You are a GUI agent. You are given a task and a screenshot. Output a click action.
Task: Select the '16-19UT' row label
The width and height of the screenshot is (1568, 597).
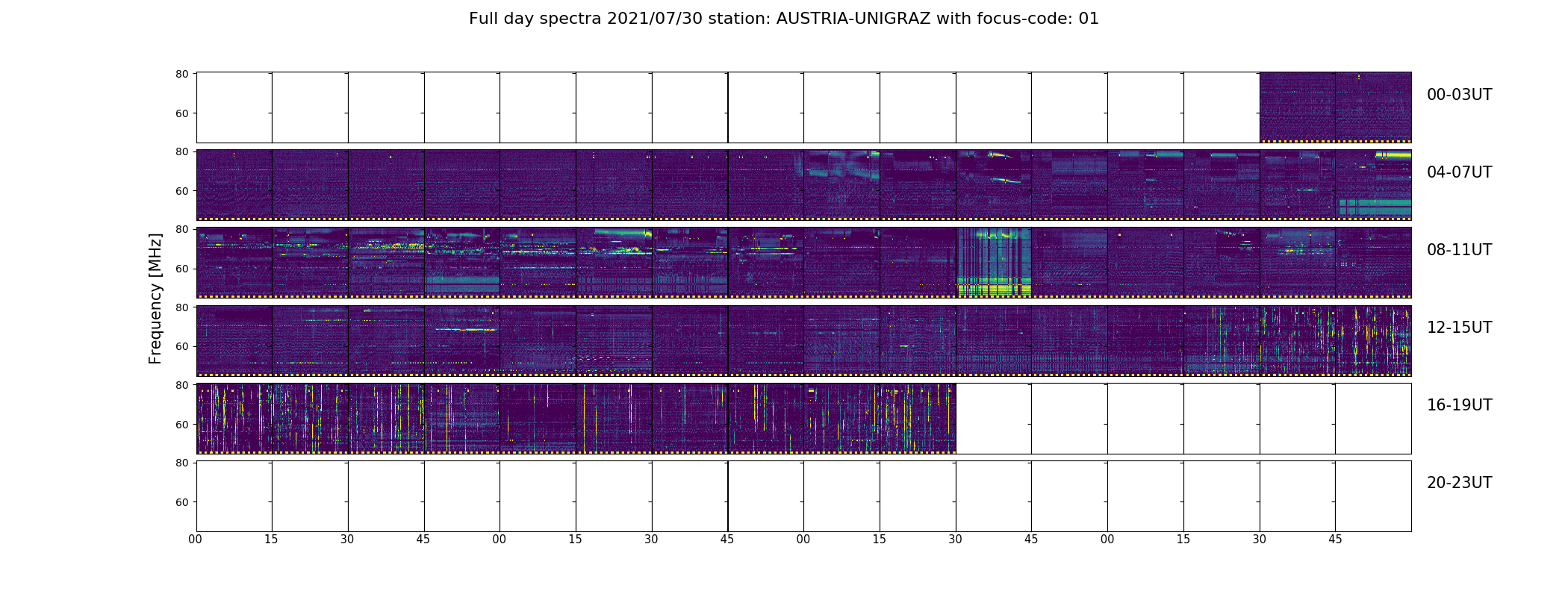(x=1459, y=405)
